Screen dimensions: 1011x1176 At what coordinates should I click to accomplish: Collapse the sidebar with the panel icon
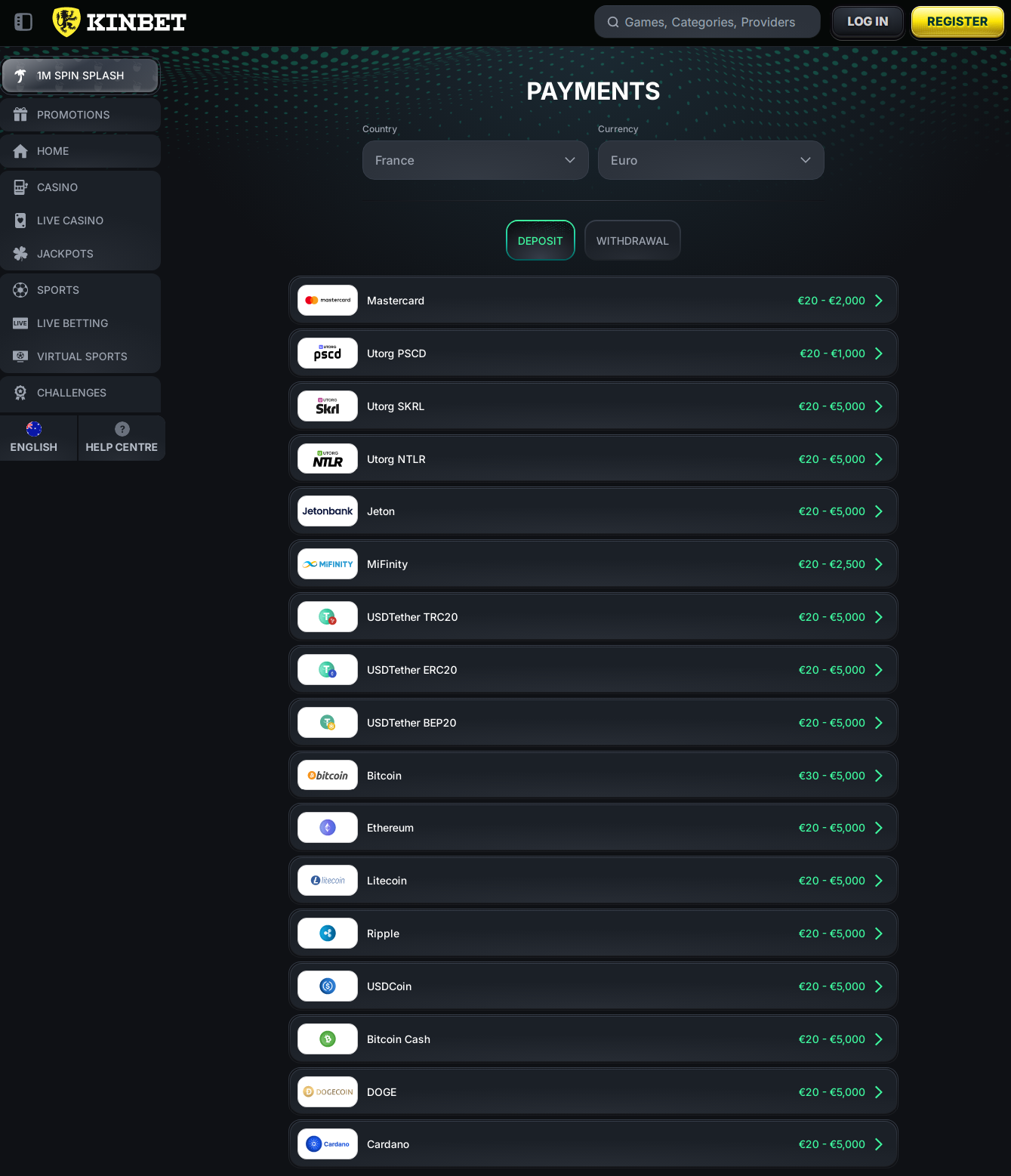pyautogui.click(x=23, y=22)
